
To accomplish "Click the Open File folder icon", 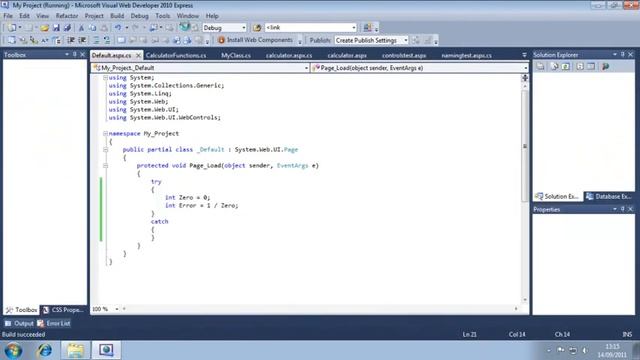I will click(x=44, y=28).
